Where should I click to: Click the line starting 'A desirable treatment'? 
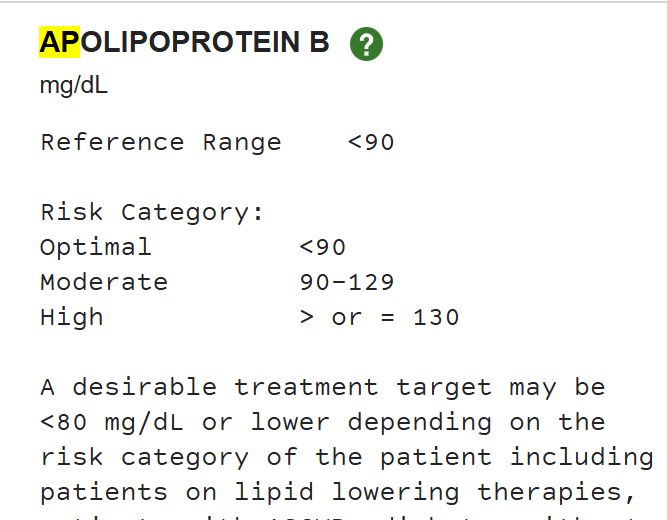[322, 387]
